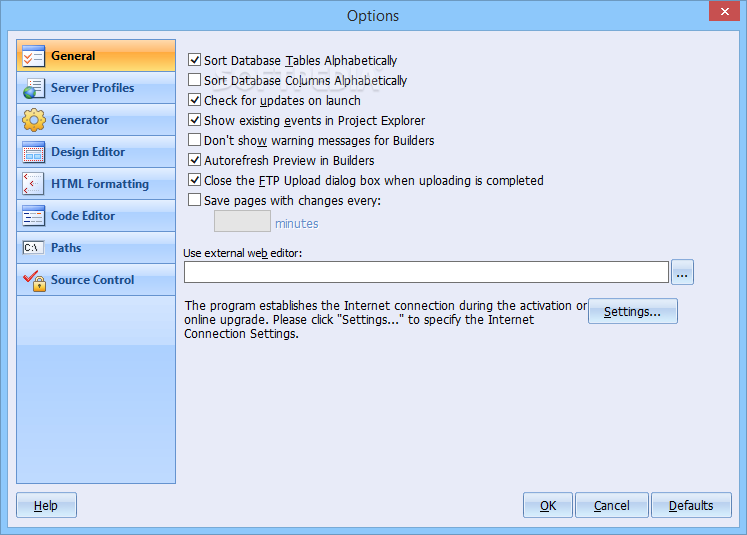This screenshot has height=535, width=747.
Task: Click the General category icon
Action: pyautogui.click(x=34, y=56)
